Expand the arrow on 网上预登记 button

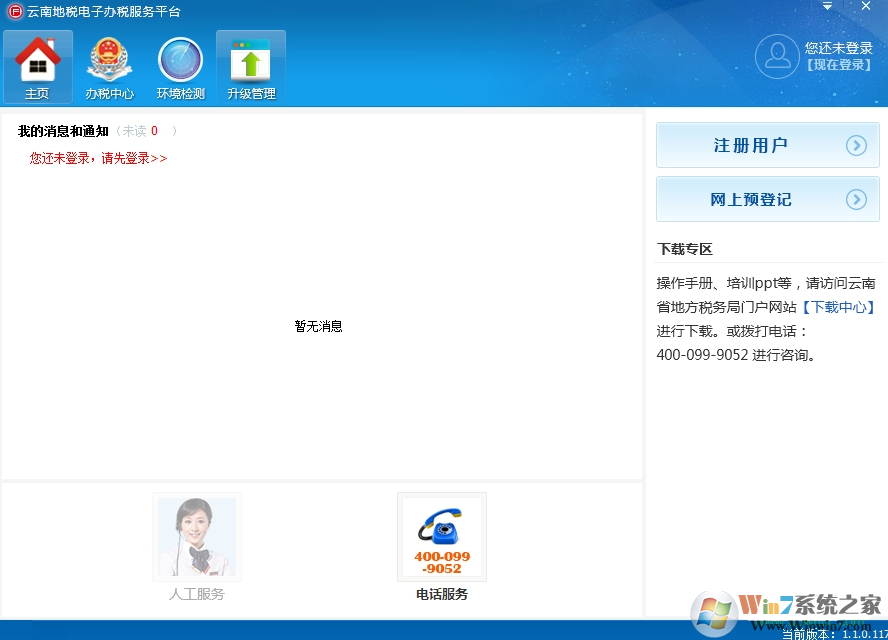click(857, 199)
